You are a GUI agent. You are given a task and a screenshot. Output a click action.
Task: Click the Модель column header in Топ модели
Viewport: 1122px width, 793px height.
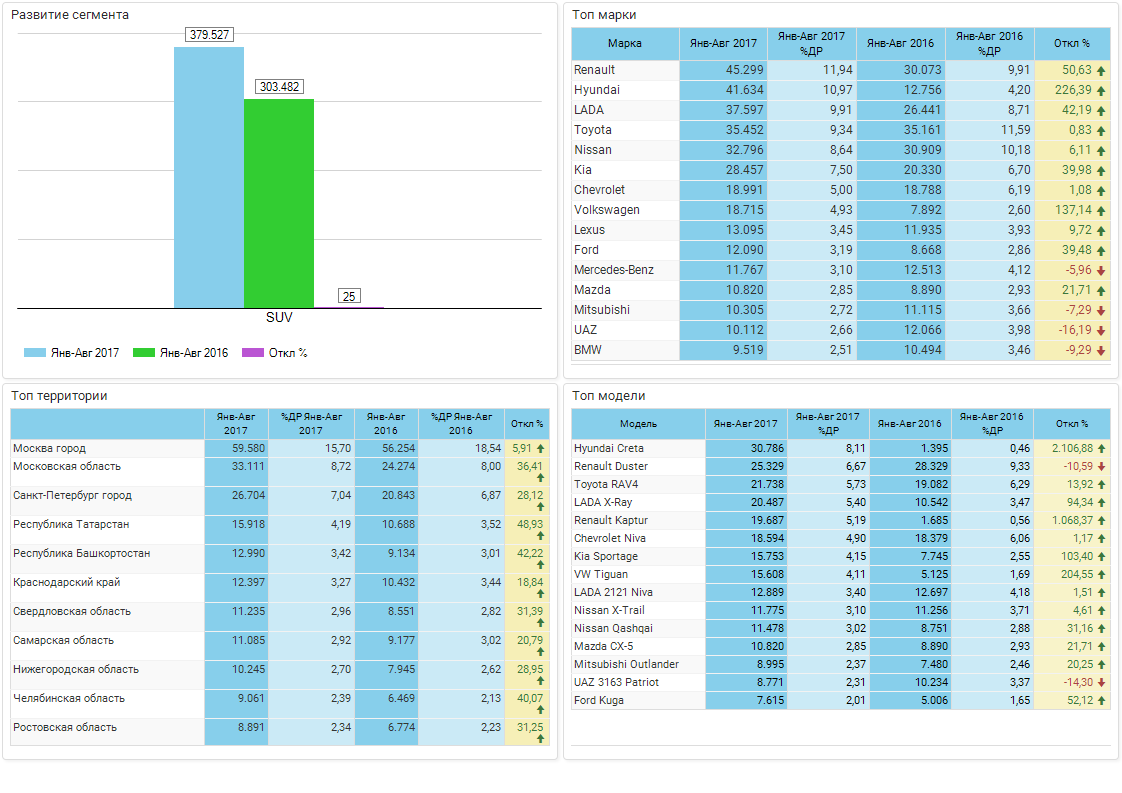pos(638,424)
